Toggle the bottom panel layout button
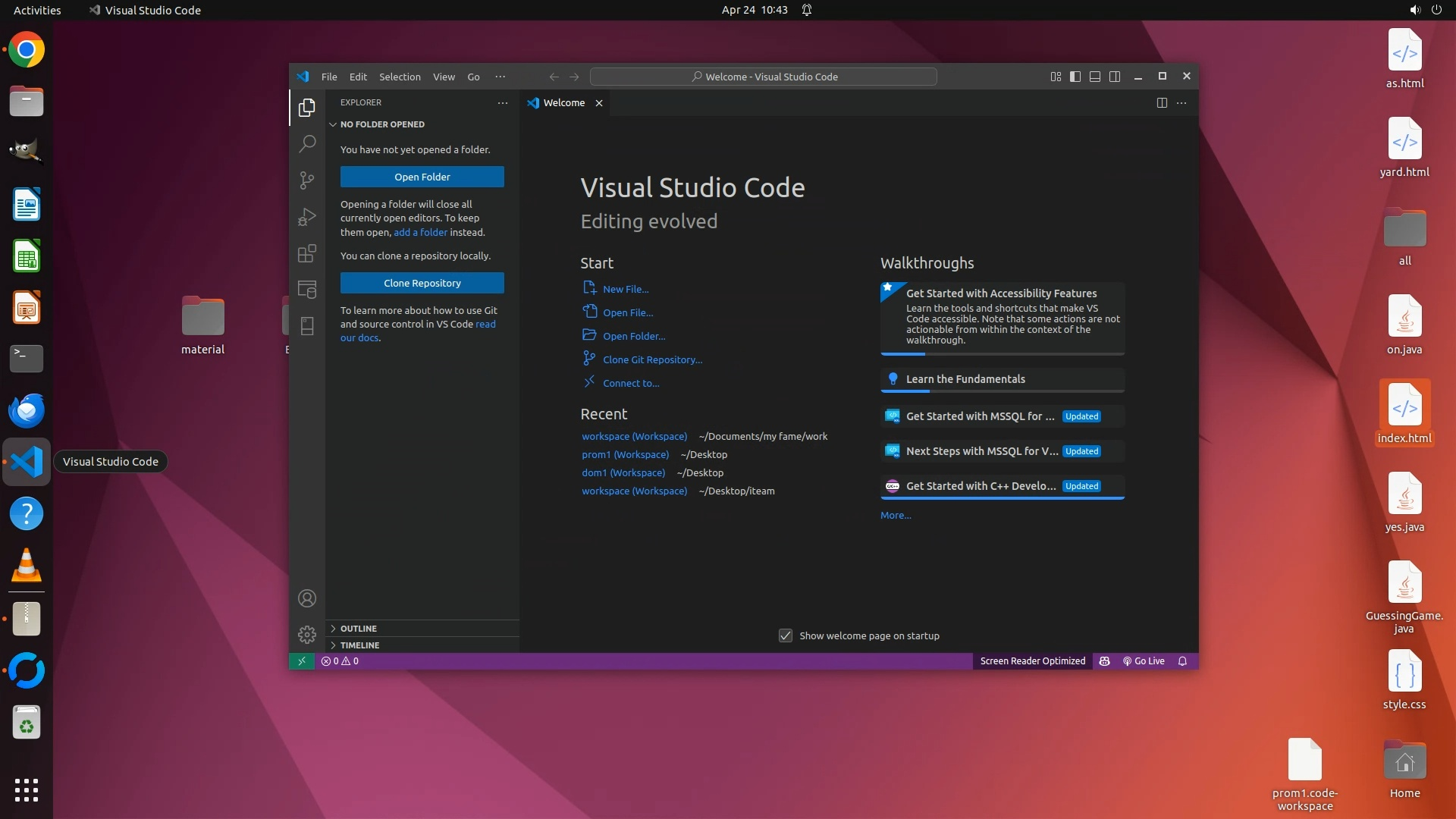The image size is (1456, 819). point(1094,77)
